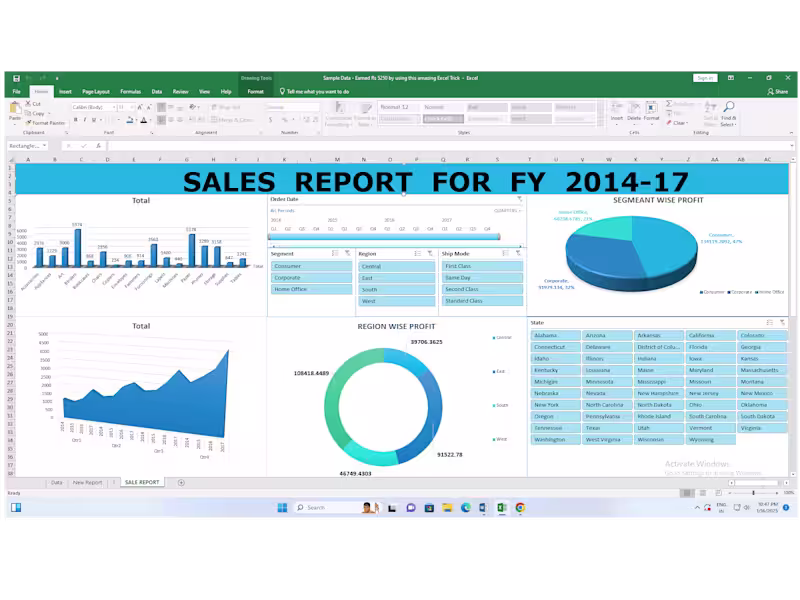The image size is (800, 600).
Task: Apply Bold formatting from the Font group
Action: (x=76, y=120)
